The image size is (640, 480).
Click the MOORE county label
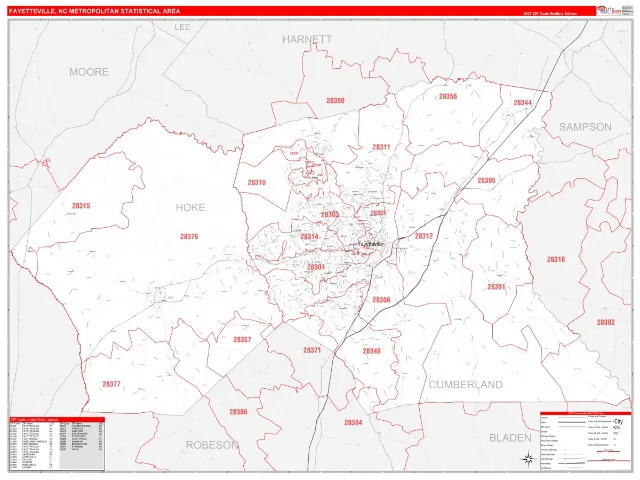tap(89, 72)
